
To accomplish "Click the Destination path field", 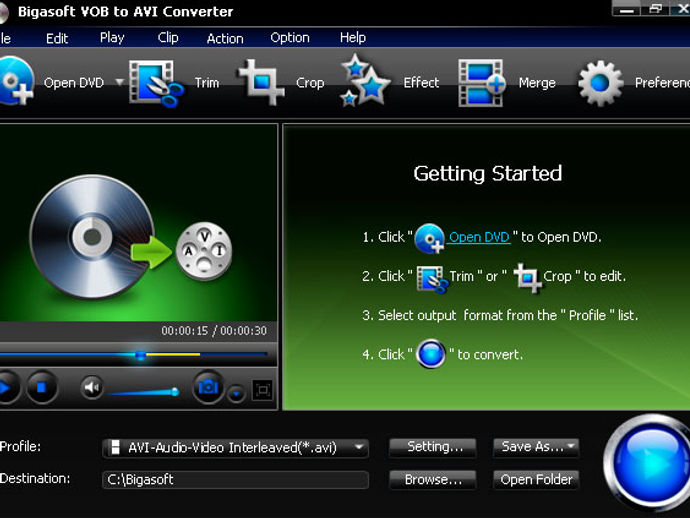I will click(235, 480).
